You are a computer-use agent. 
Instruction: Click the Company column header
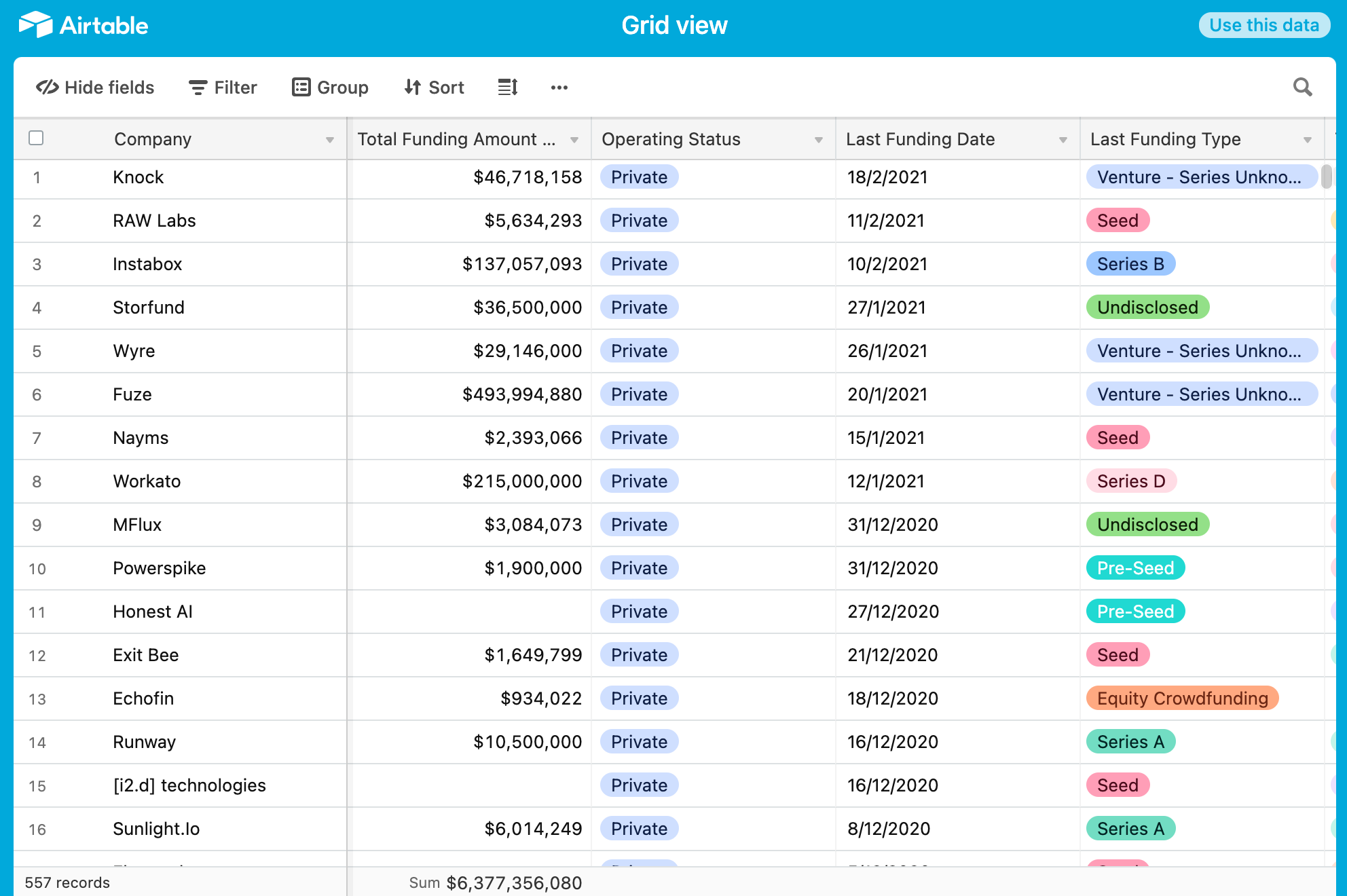(180, 139)
